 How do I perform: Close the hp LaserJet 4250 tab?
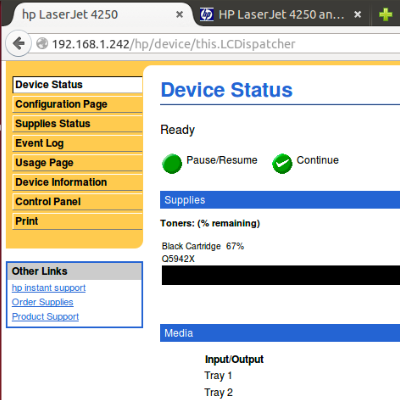click(179, 14)
